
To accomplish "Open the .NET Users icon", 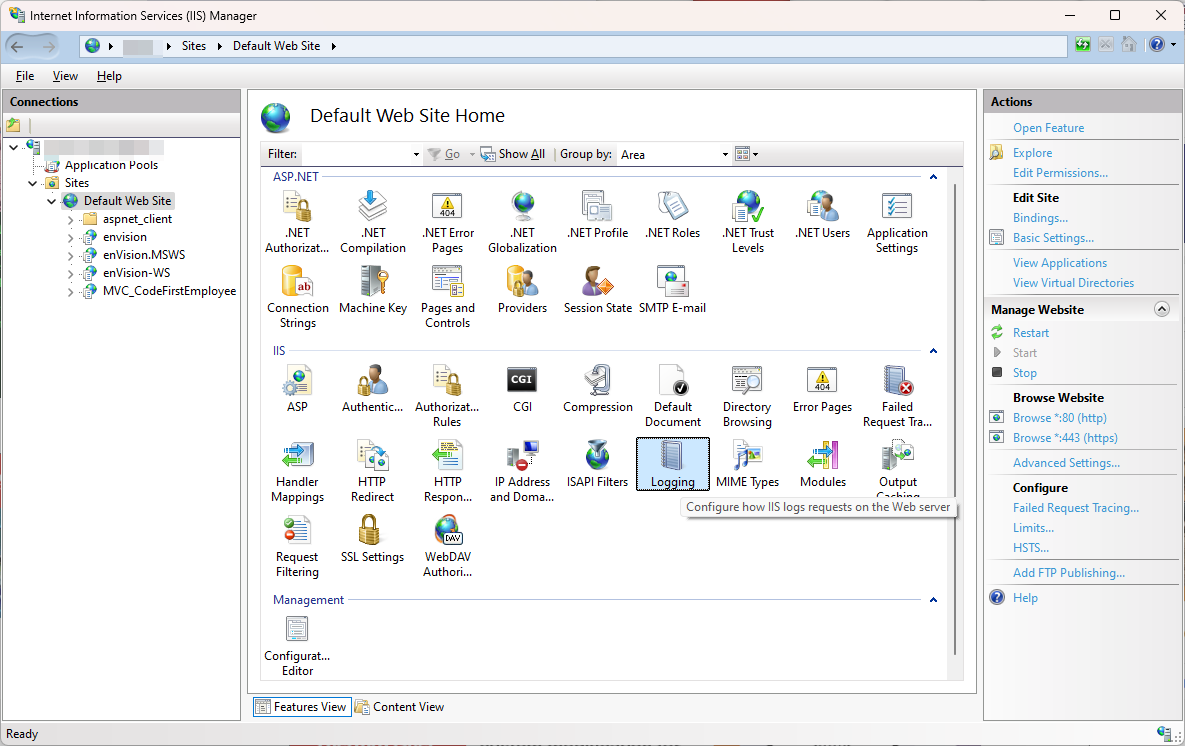I will [822, 215].
